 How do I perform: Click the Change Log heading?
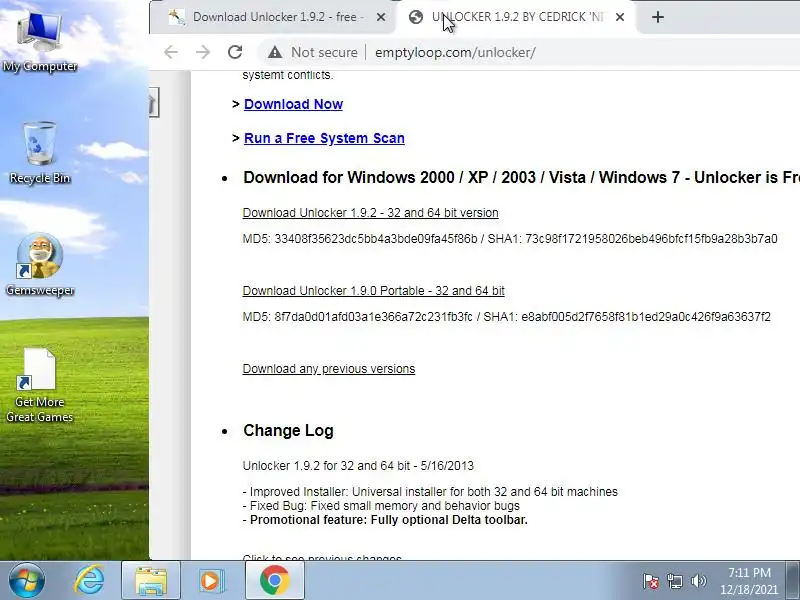288,431
